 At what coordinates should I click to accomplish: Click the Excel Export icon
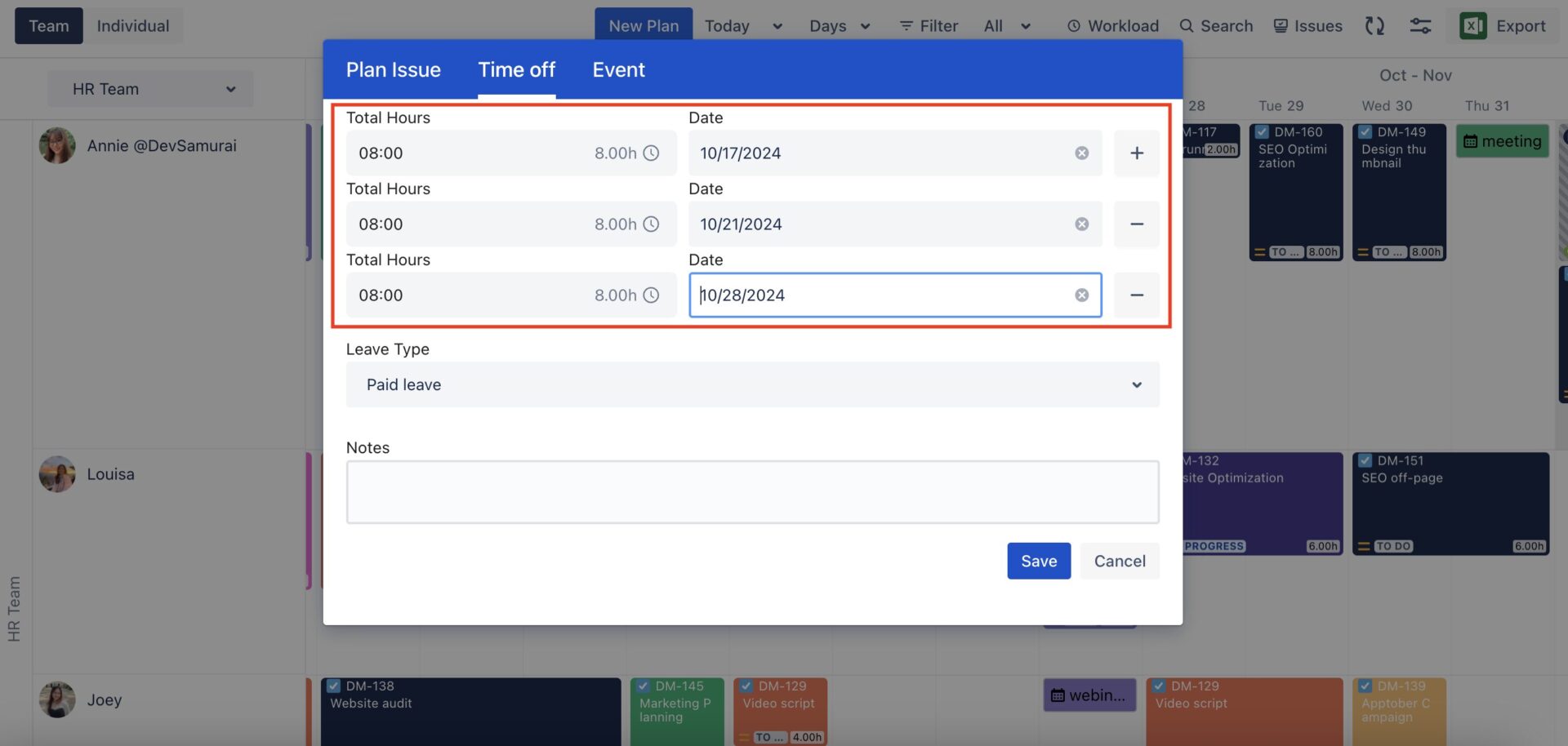tap(1472, 25)
